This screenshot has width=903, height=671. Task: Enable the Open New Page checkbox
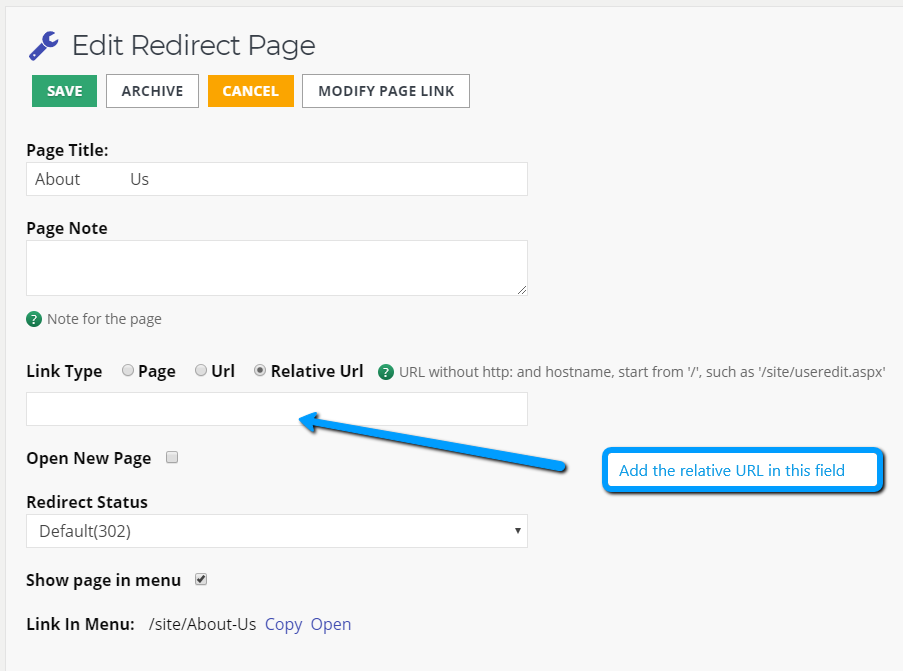172,457
